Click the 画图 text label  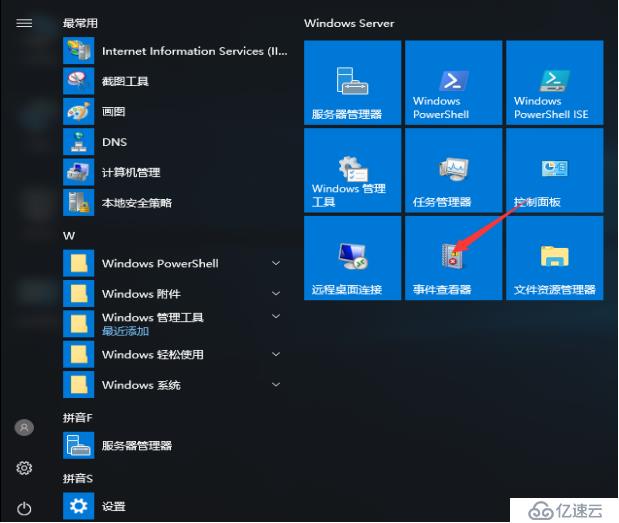point(114,112)
